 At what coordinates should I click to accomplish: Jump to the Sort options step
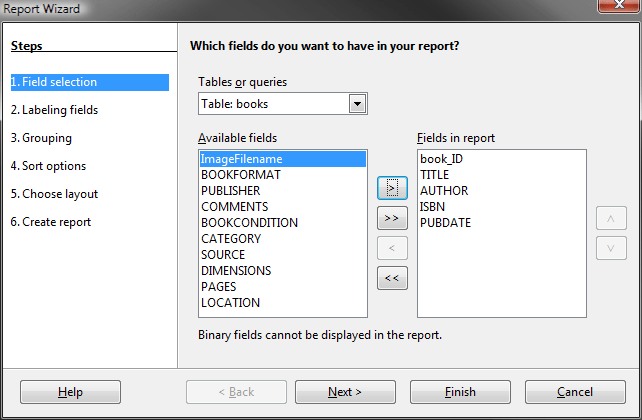point(48,166)
